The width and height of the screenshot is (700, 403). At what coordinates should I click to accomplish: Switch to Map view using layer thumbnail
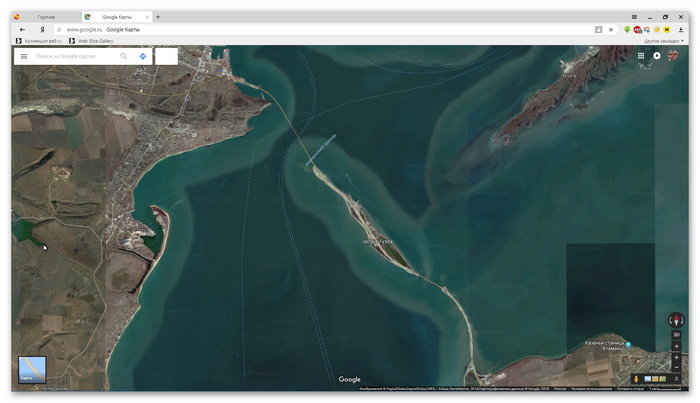click(31, 370)
